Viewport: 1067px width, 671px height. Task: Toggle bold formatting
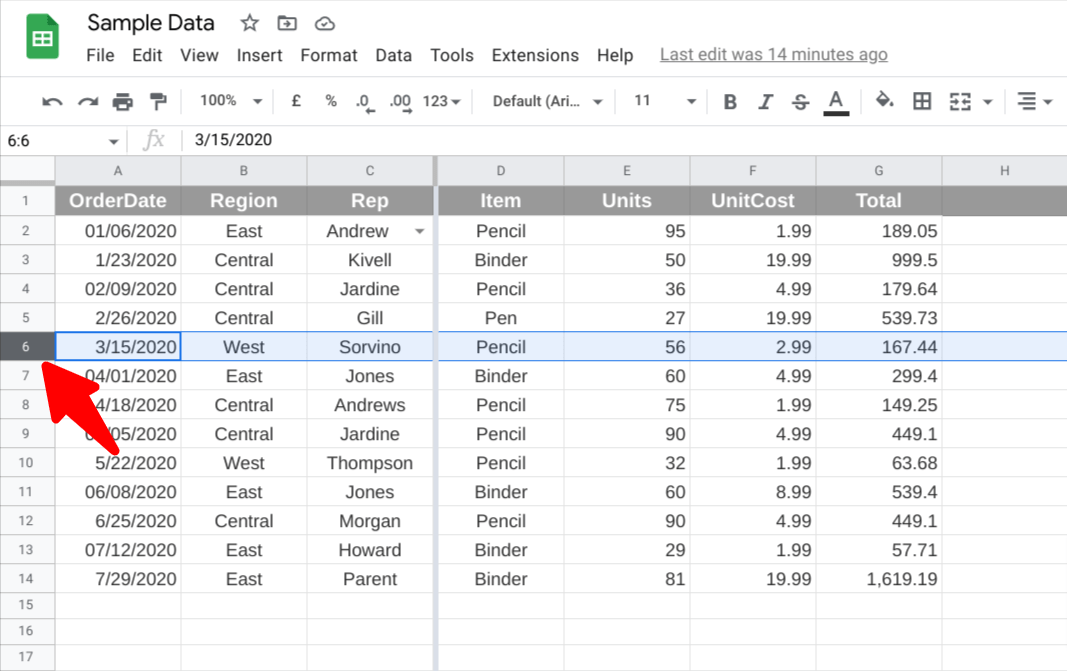click(729, 101)
